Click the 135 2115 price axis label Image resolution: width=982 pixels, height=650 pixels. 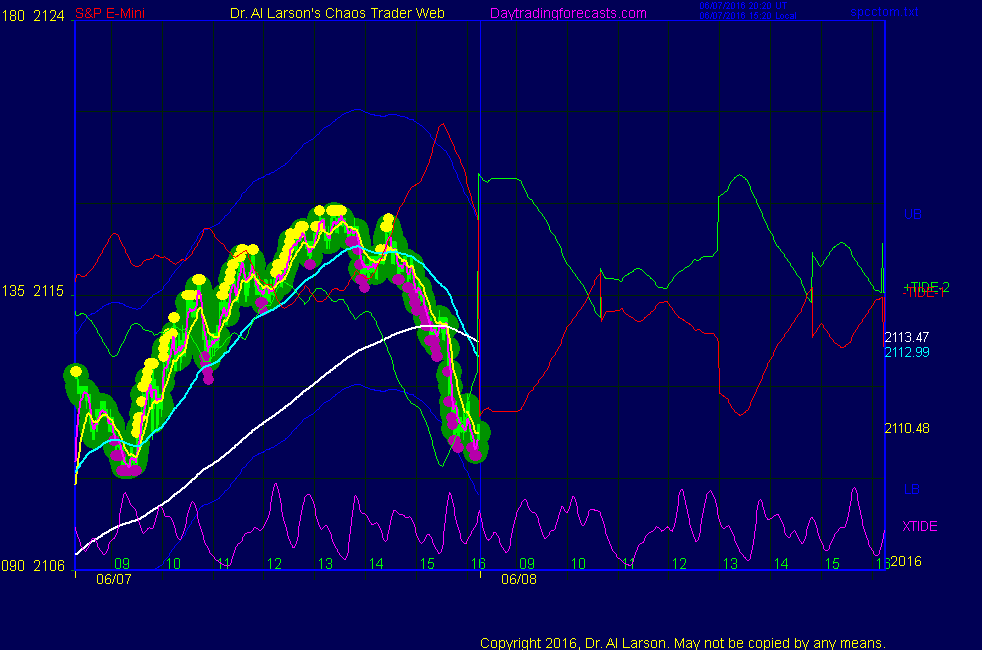coord(33,291)
